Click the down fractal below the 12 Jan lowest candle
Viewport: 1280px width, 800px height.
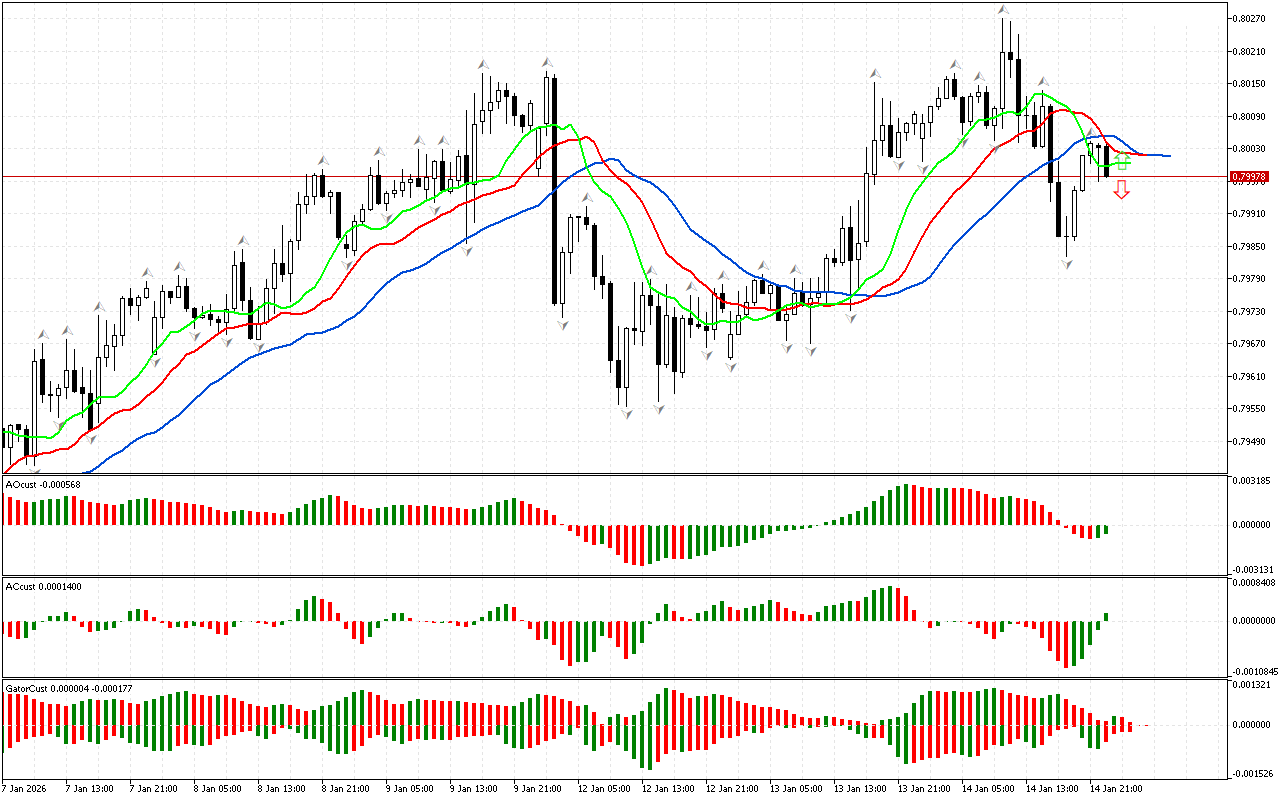626,411
